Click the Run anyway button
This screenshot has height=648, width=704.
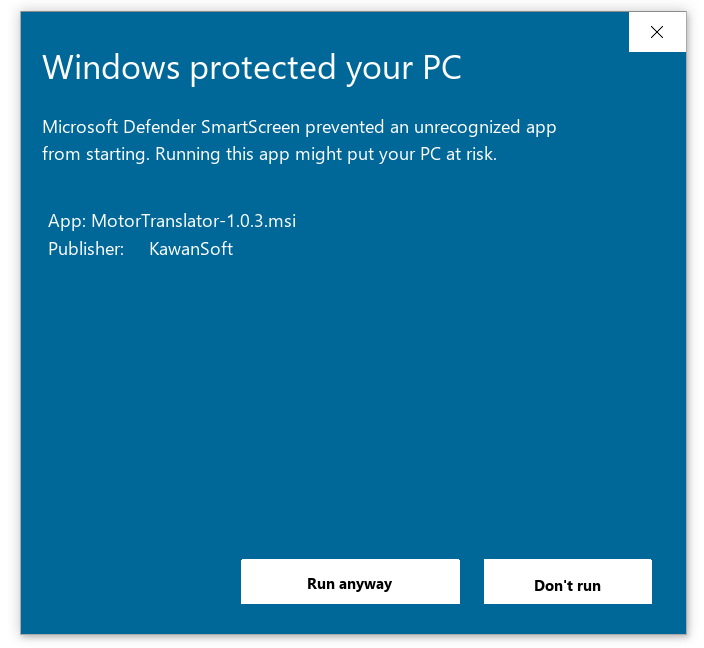point(350,581)
